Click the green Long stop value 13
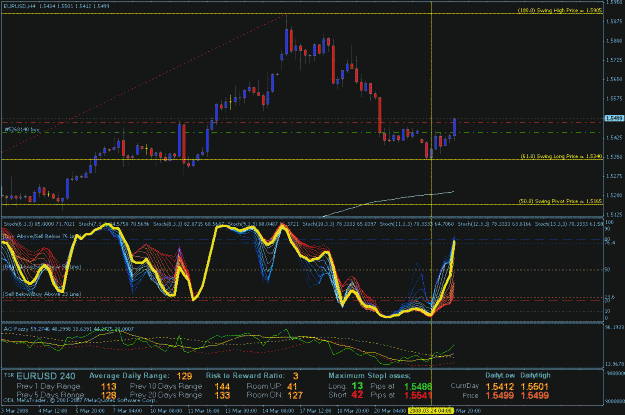 [x=357, y=386]
